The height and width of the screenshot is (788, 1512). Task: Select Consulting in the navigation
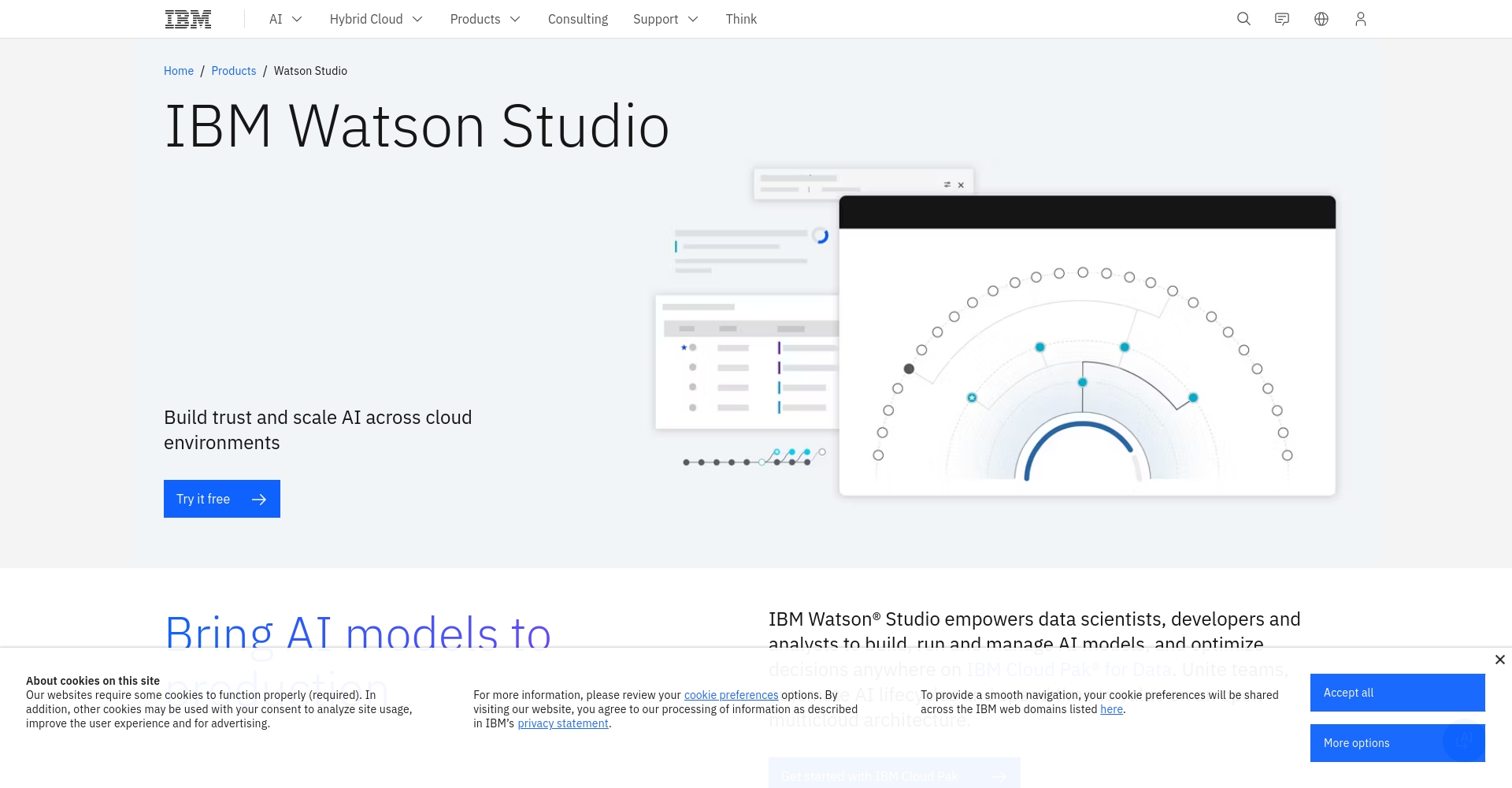point(577,18)
